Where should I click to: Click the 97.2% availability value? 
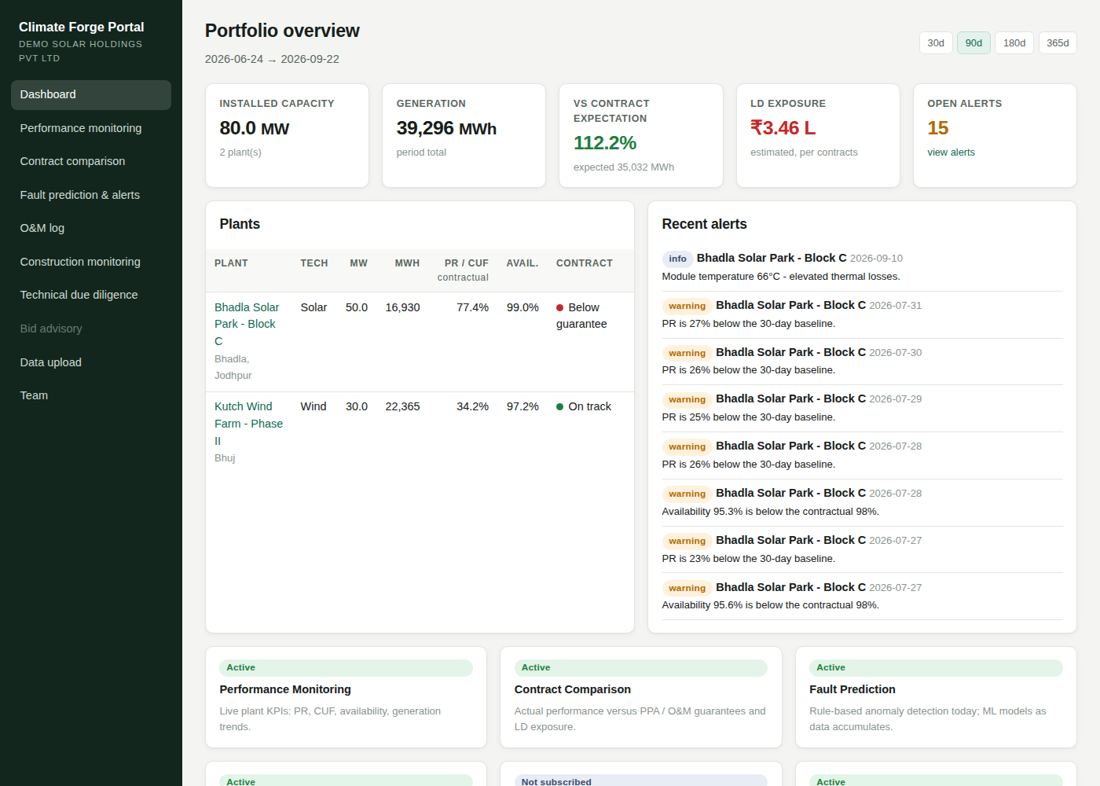point(523,406)
